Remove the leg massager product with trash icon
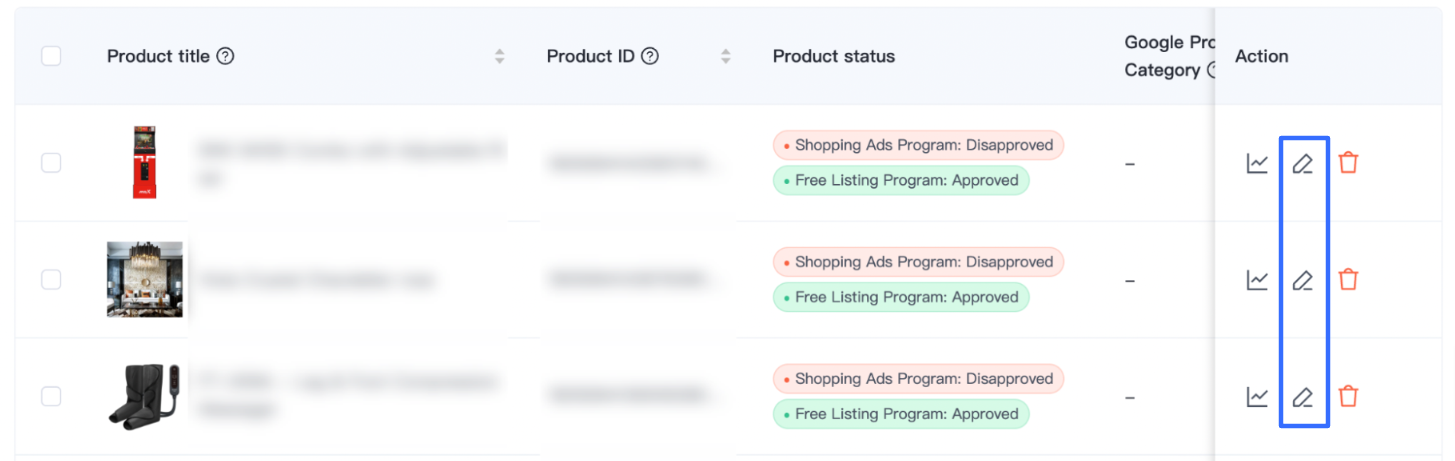1455x461 pixels. [1348, 397]
